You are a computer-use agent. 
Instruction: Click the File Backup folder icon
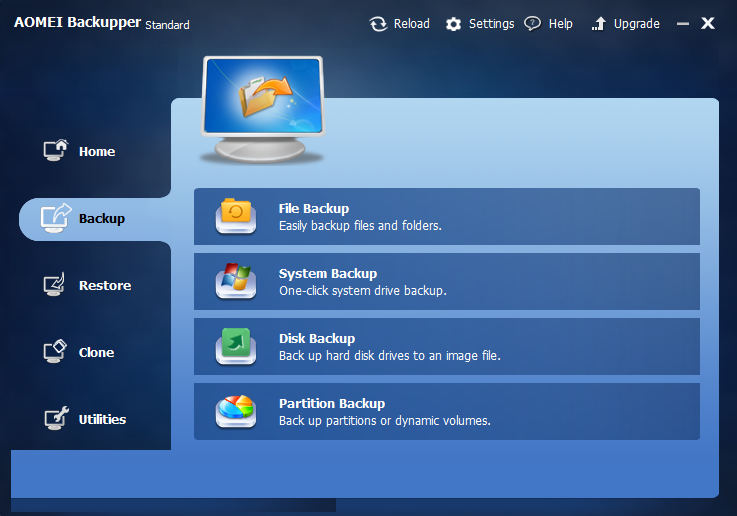(236, 216)
